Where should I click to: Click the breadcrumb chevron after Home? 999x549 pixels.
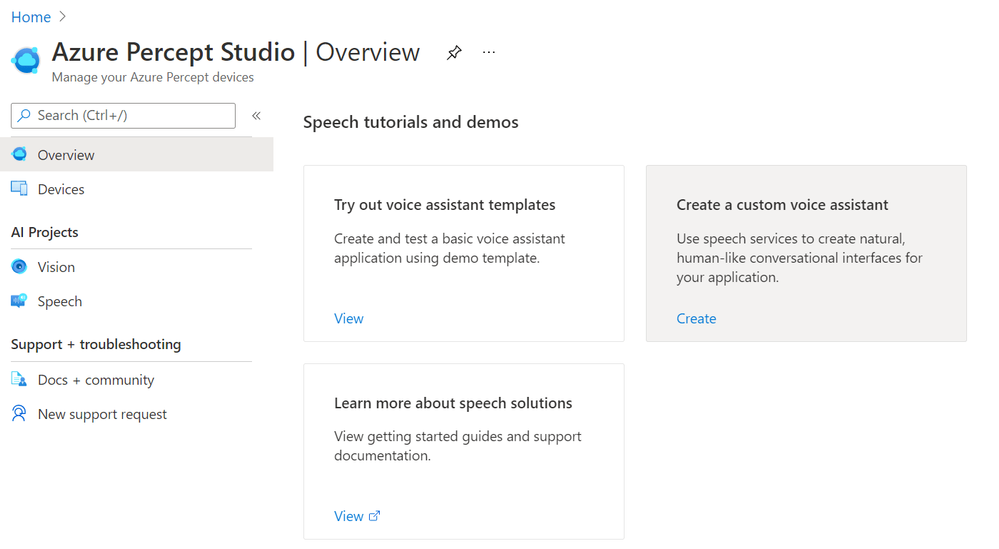click(62, 17)
